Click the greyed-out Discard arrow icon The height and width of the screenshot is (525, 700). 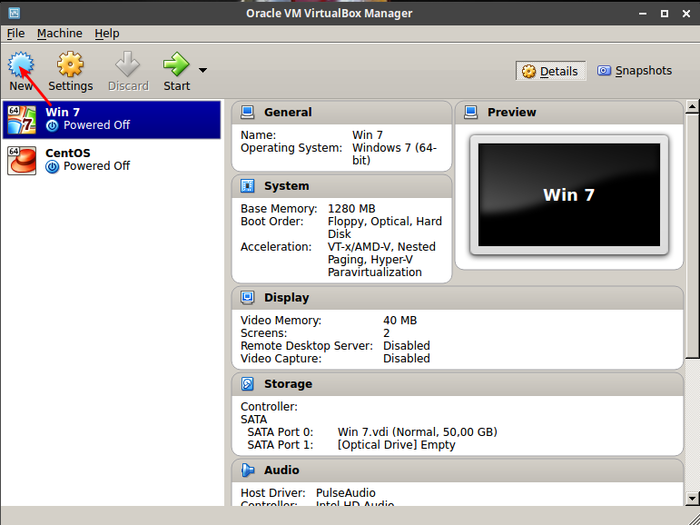tap(128, 64)
